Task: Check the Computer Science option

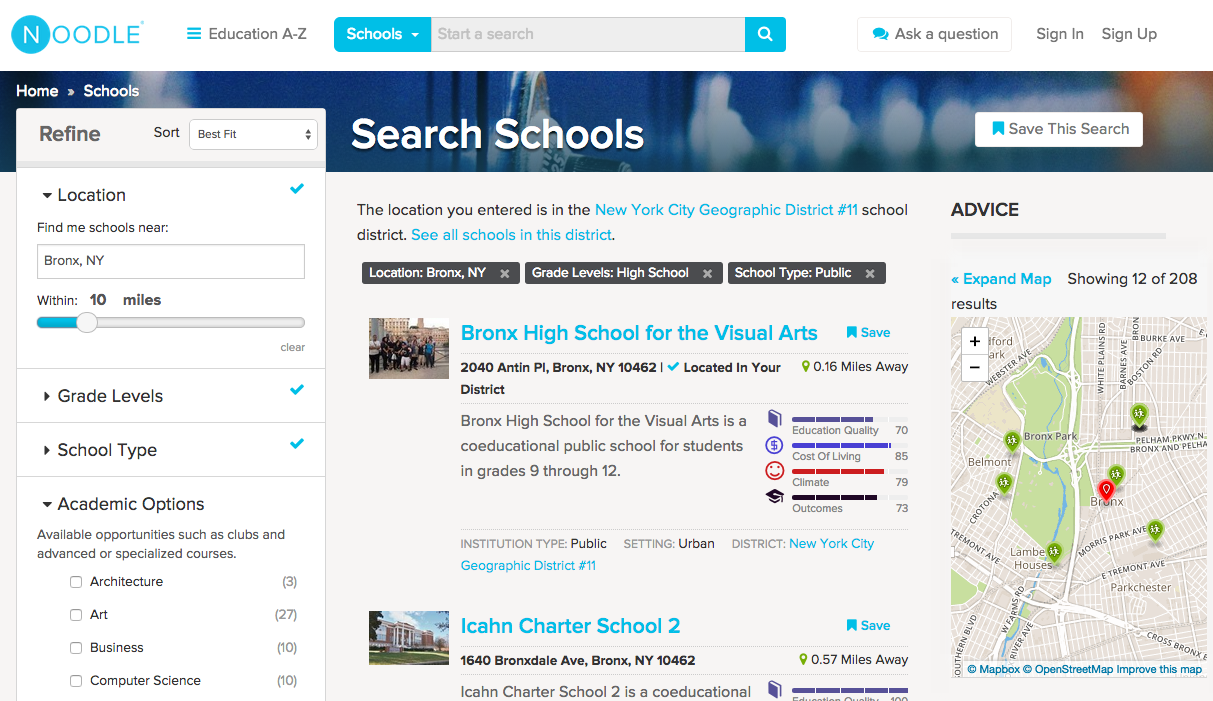Action: 76,681
